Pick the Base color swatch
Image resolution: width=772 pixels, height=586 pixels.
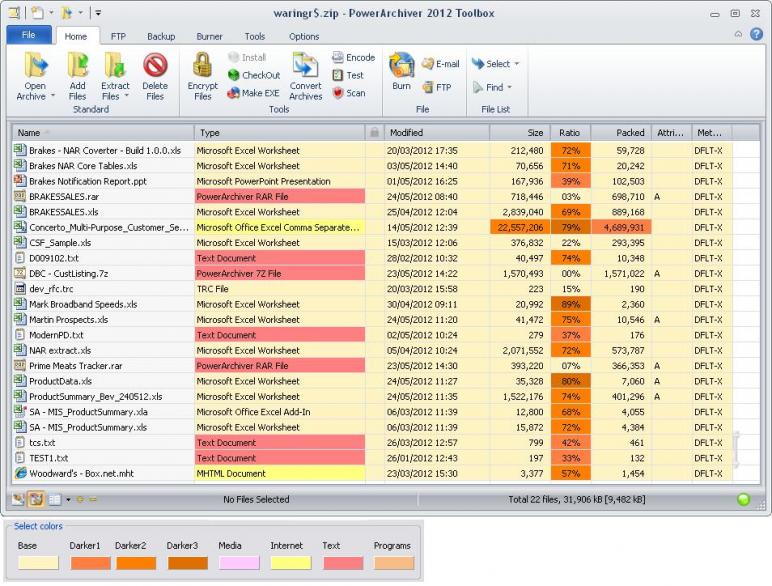[38, 563]
